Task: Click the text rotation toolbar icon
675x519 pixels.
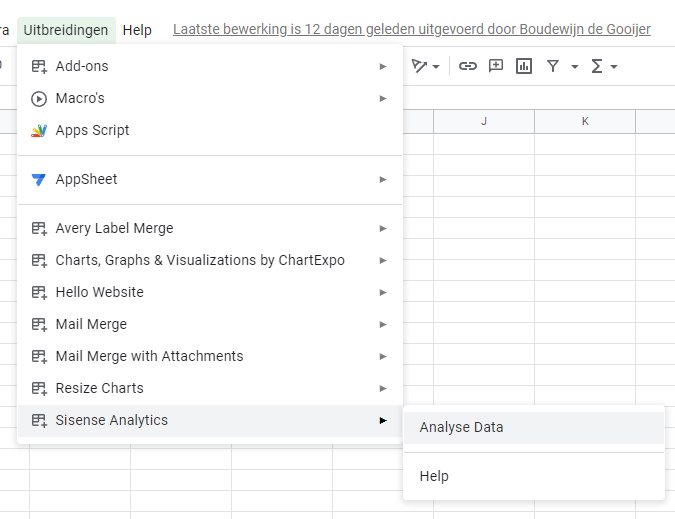Action: (419, 66)
